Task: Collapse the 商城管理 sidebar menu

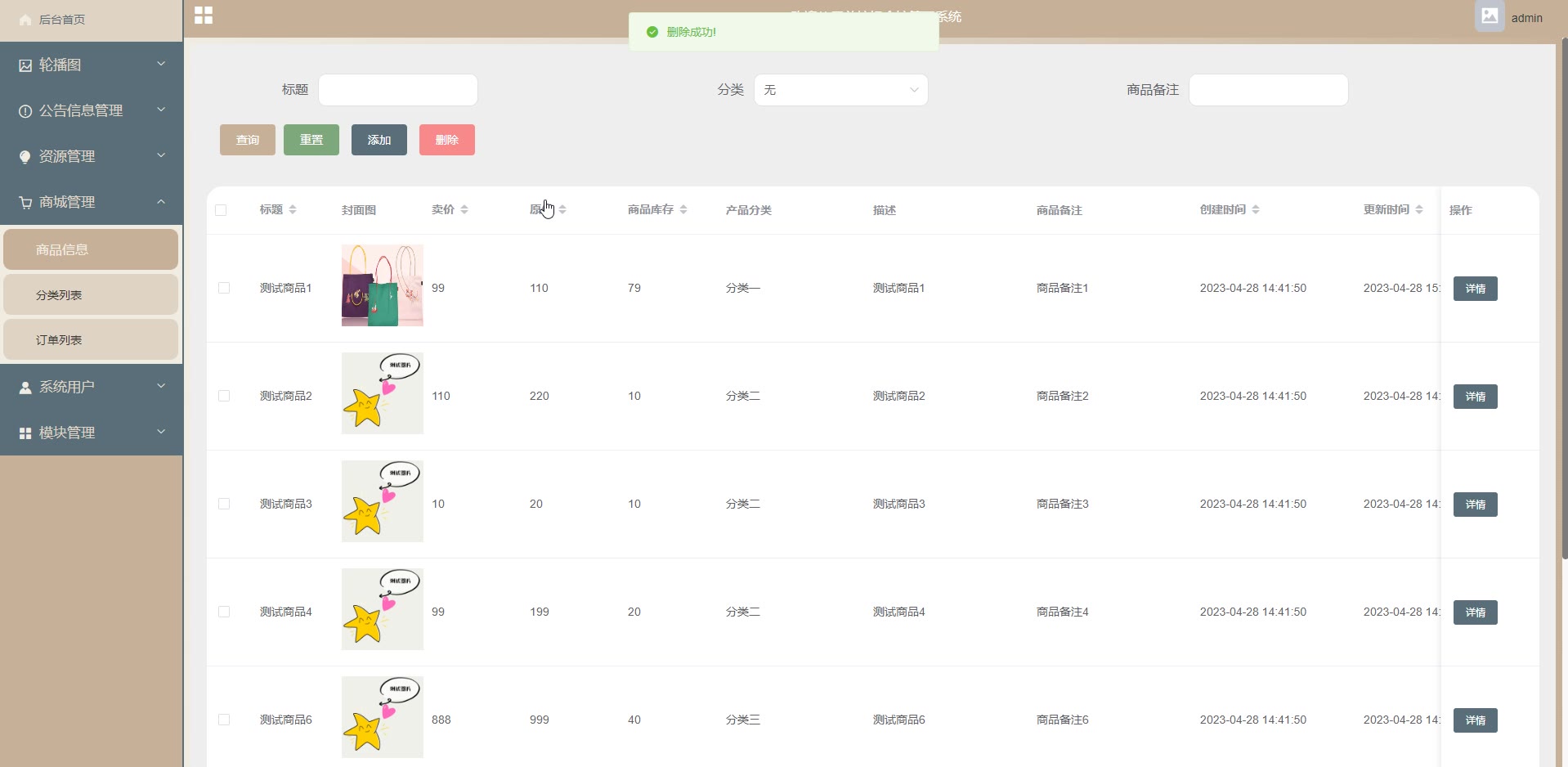Action: [x=91, y=202]
